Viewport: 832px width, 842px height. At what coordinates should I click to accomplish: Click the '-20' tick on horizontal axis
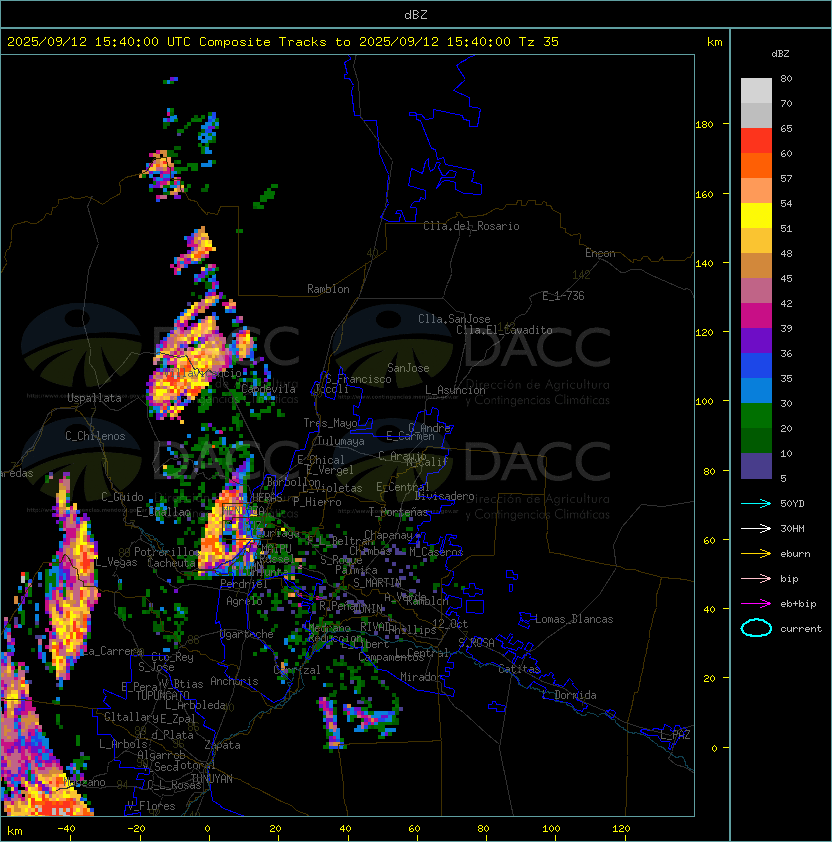click(x=136, y=829)
